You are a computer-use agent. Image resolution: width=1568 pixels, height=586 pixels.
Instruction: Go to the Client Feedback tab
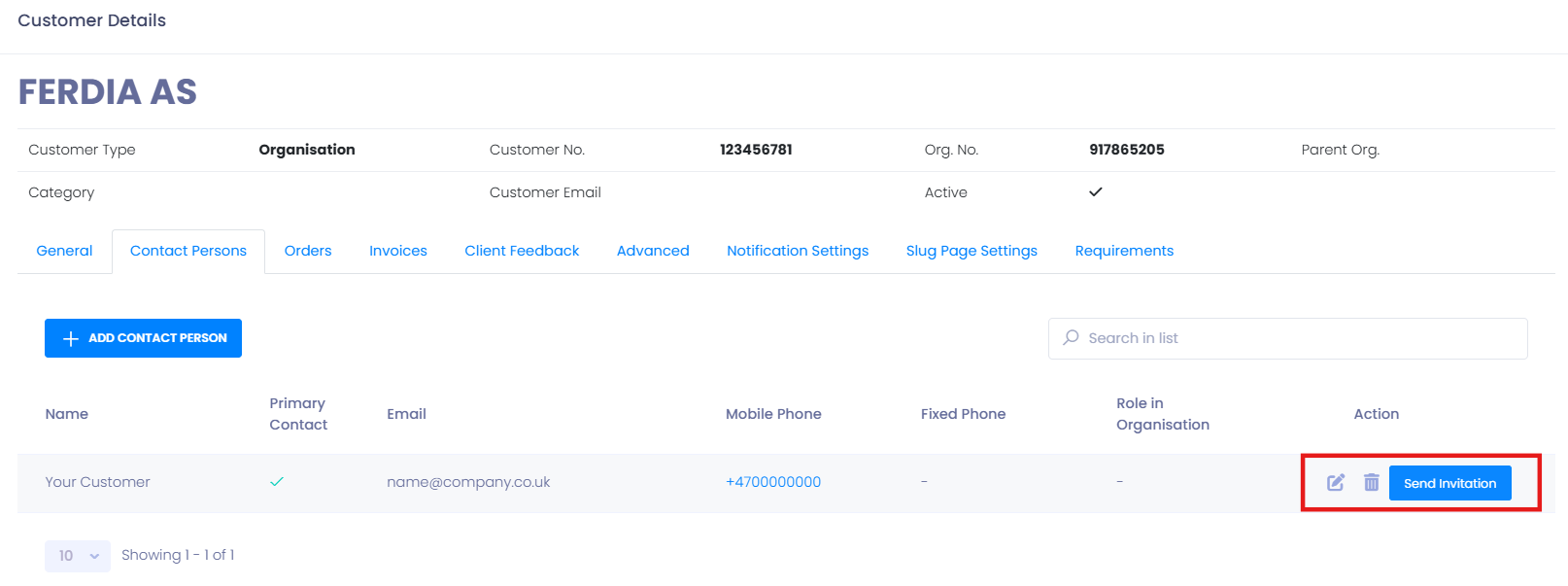point(522,251)
